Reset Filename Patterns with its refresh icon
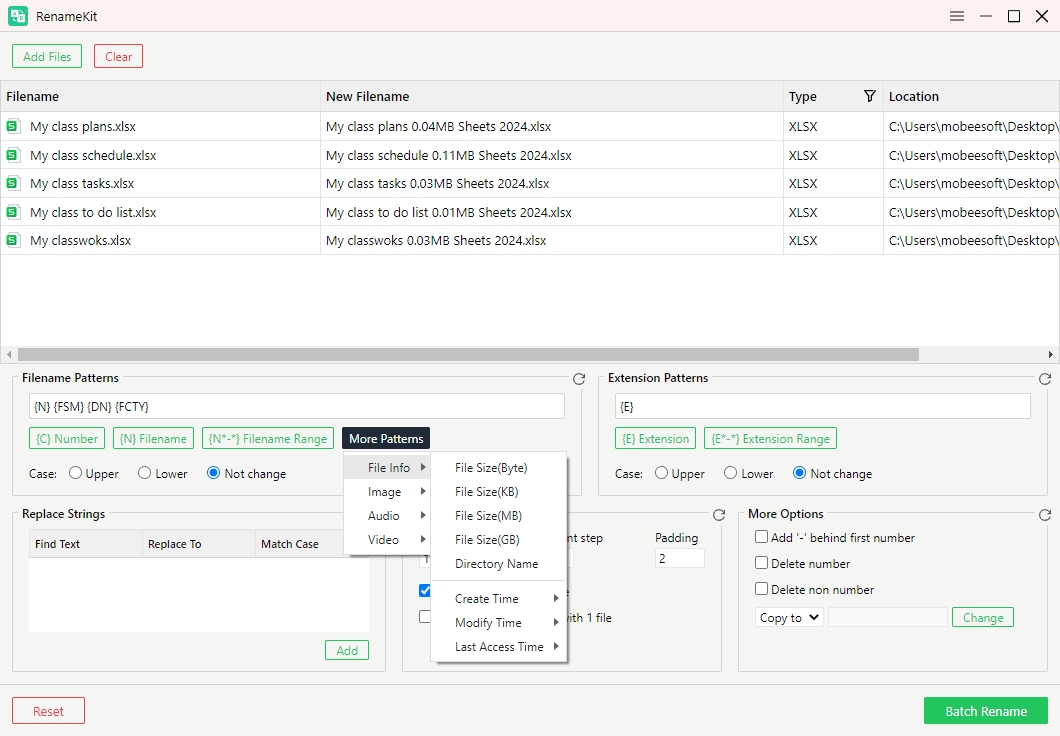This screenshot has width=1060, height=736. click(x=579, y=379)
